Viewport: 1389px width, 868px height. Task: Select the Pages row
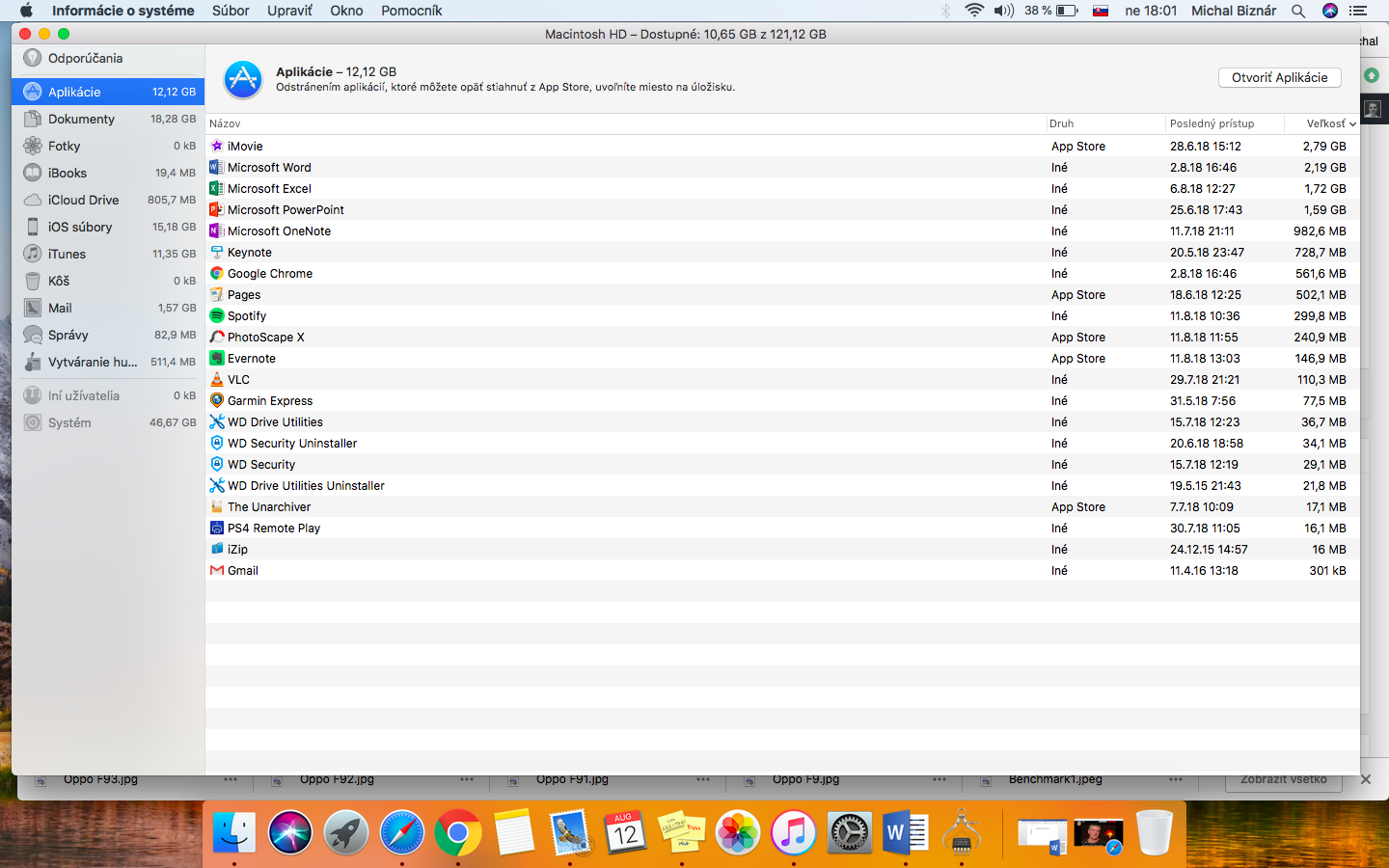tap(782, 294)
